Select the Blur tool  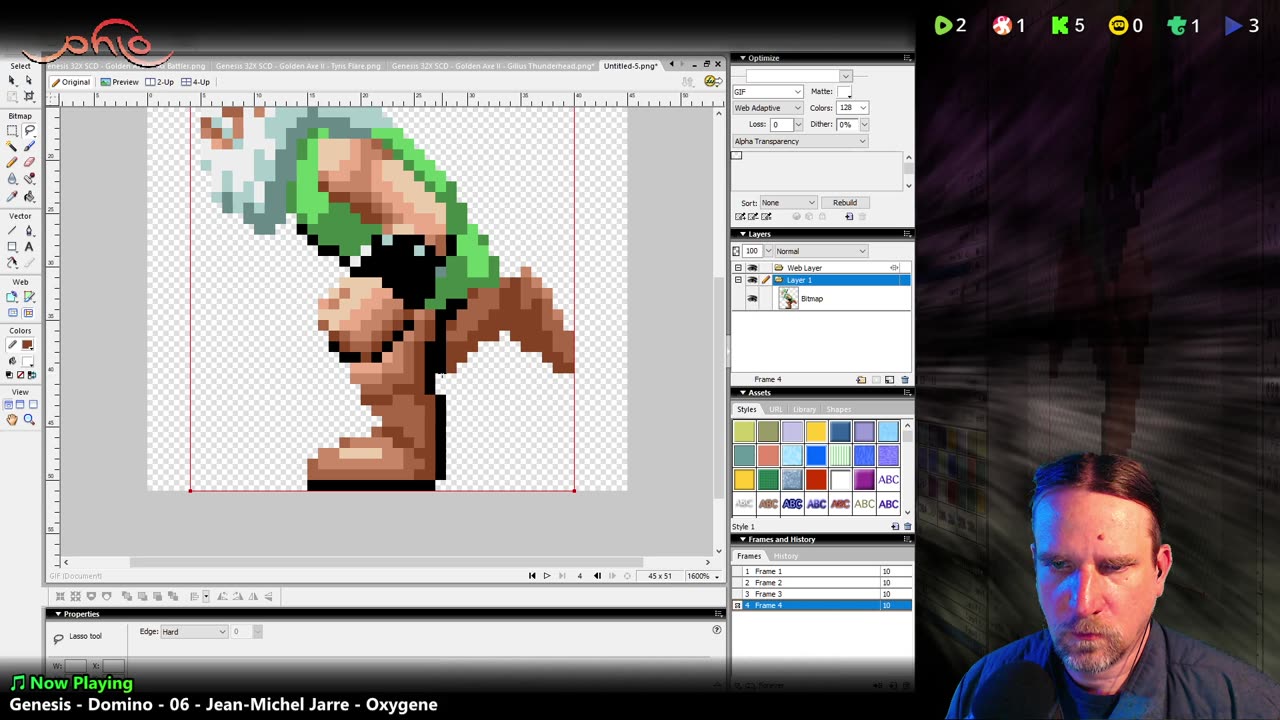click(x=12, y=179)
